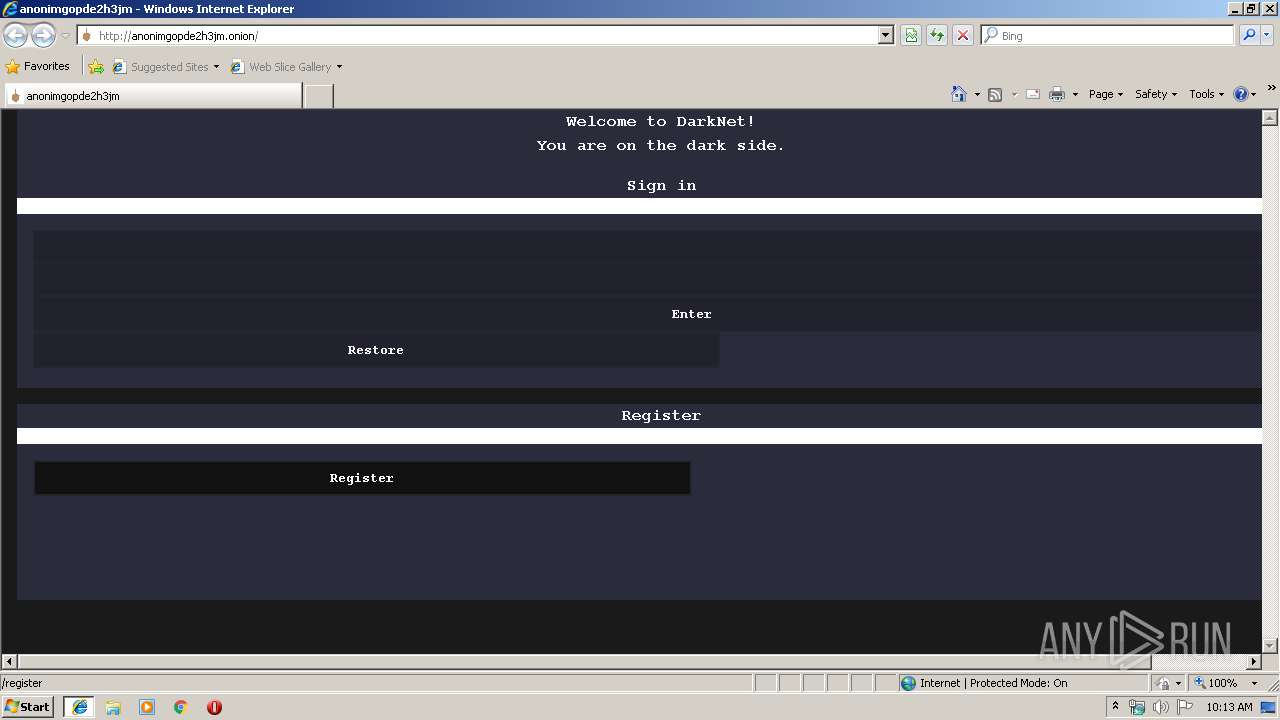This screenshot has width=1280, height=720.
Task: Click the browser Back arrow
Action: pyautogui.click(x=16, y=36)
